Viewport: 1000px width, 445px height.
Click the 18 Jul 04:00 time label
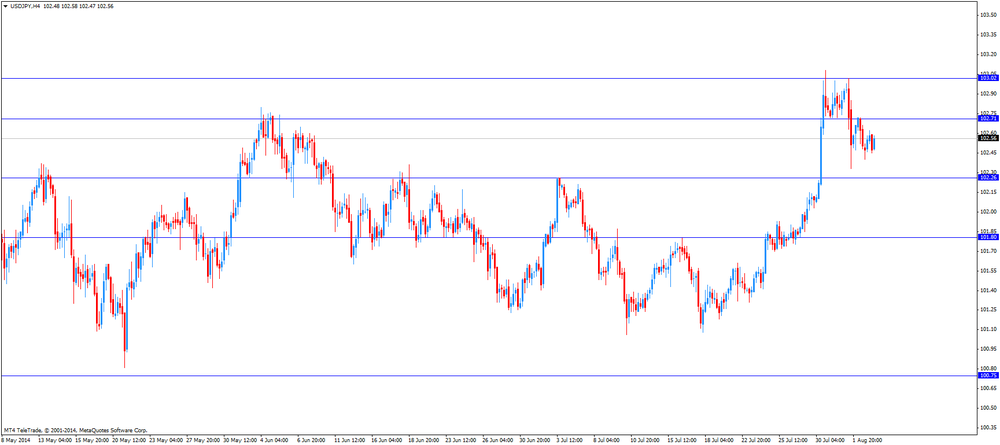[720, 440]
